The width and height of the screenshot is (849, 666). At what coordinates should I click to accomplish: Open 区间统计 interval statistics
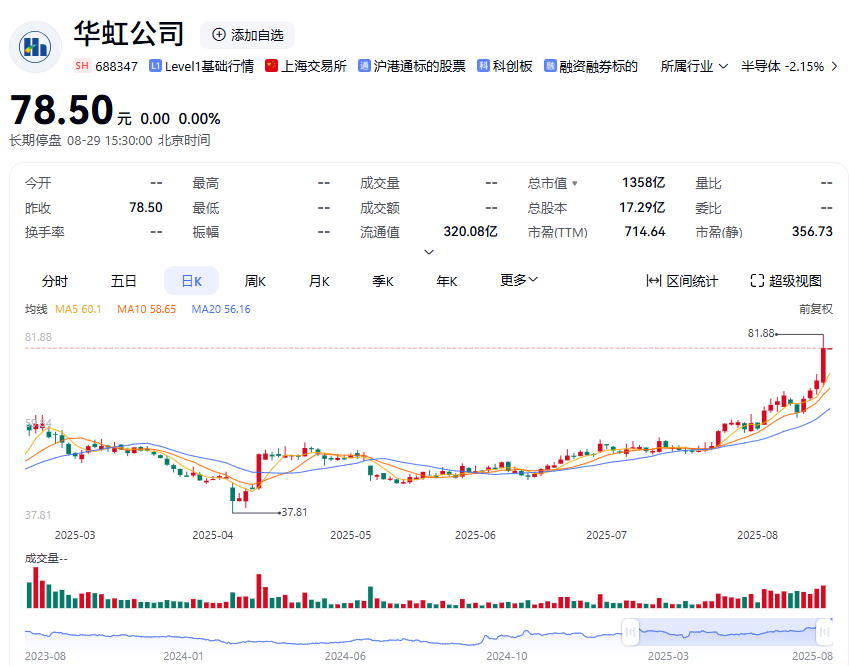682,280
